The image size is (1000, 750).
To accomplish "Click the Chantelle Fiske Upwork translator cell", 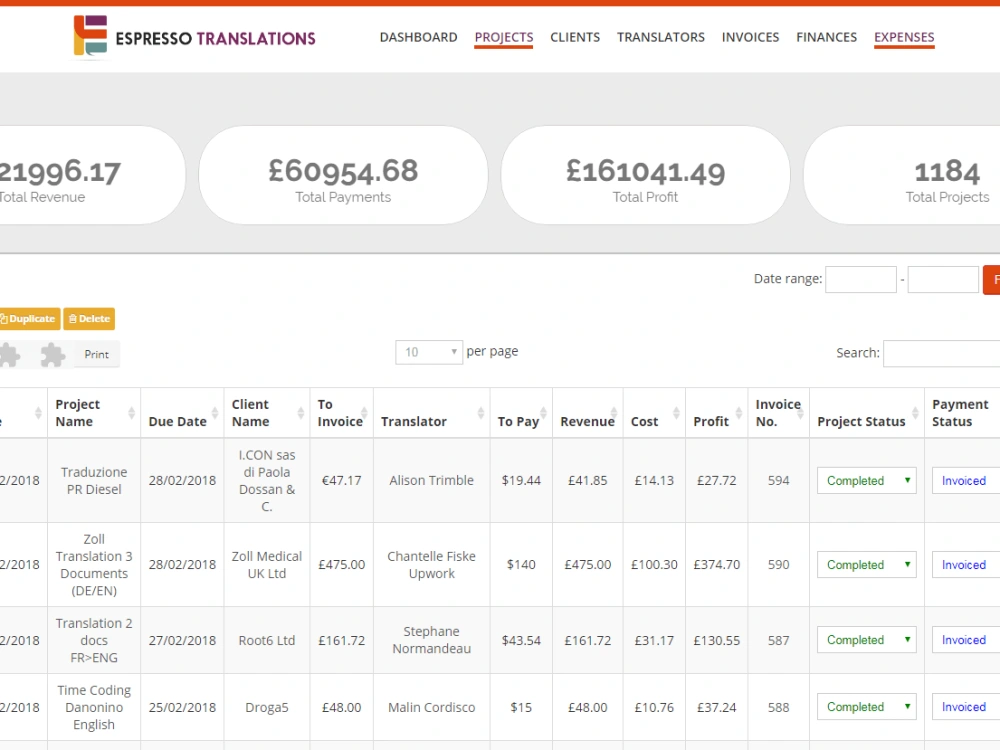I will tap(432, 565).
